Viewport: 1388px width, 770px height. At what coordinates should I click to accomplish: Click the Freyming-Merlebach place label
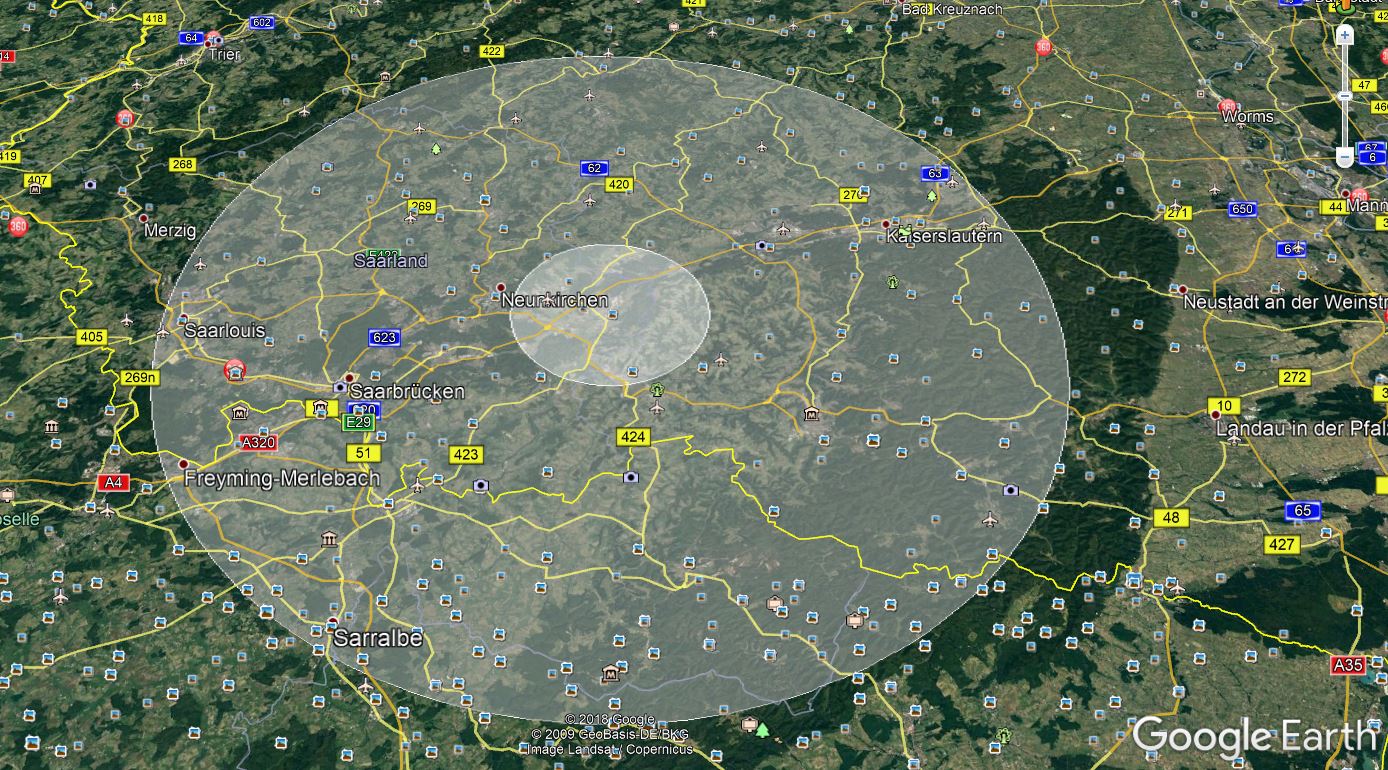pos(282,479)
